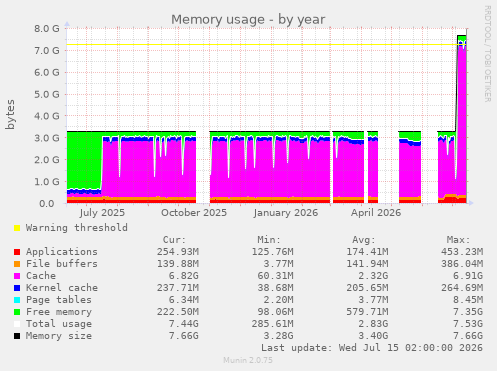Image resolution: width=497 pixels, height=371 pixels.
Task: Click Applications max value 453.23M
Action: tap(462, 252)
